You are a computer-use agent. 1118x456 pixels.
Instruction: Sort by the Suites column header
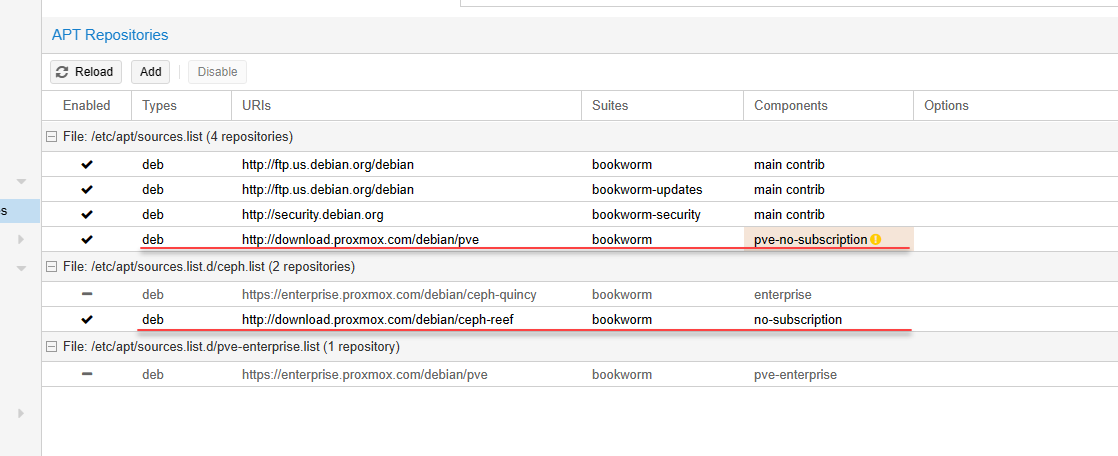click(x=610, y=106)
